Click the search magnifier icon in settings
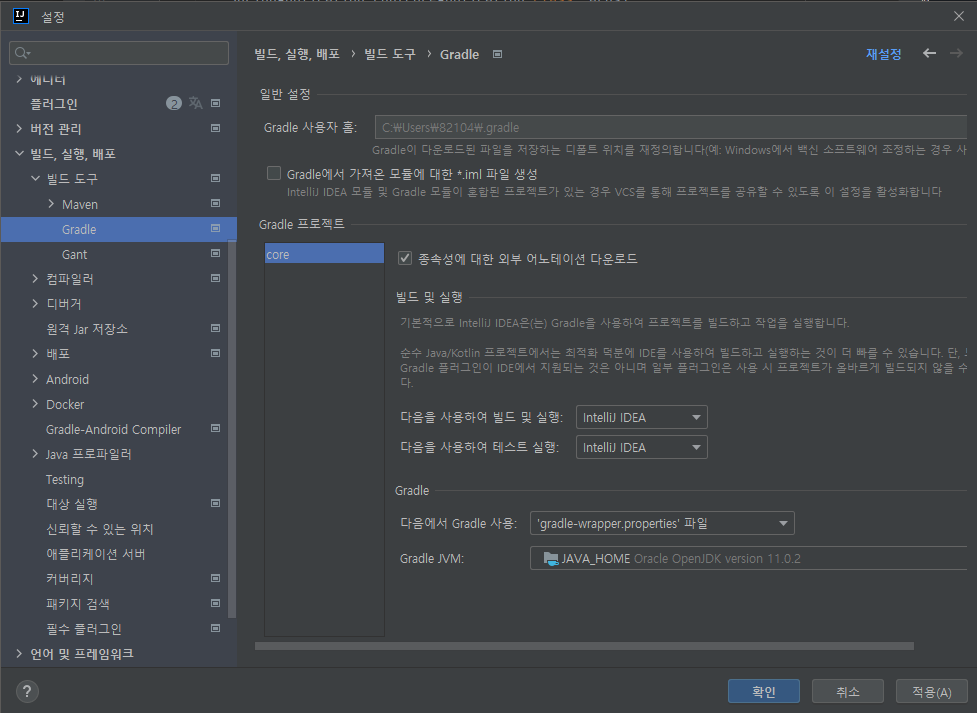The image size is (977, 713). [x=22, y=53]
